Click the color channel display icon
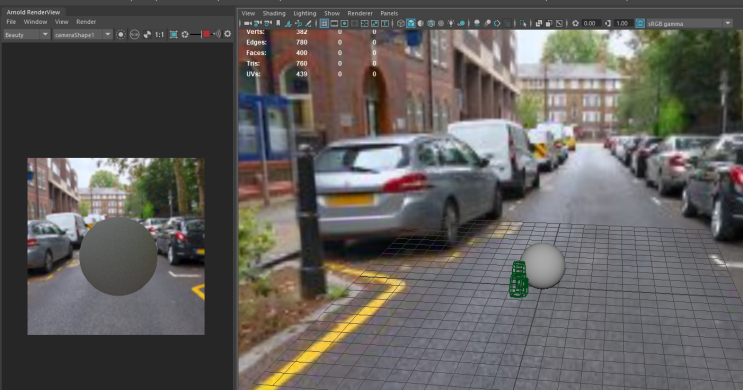 (135, 34)
